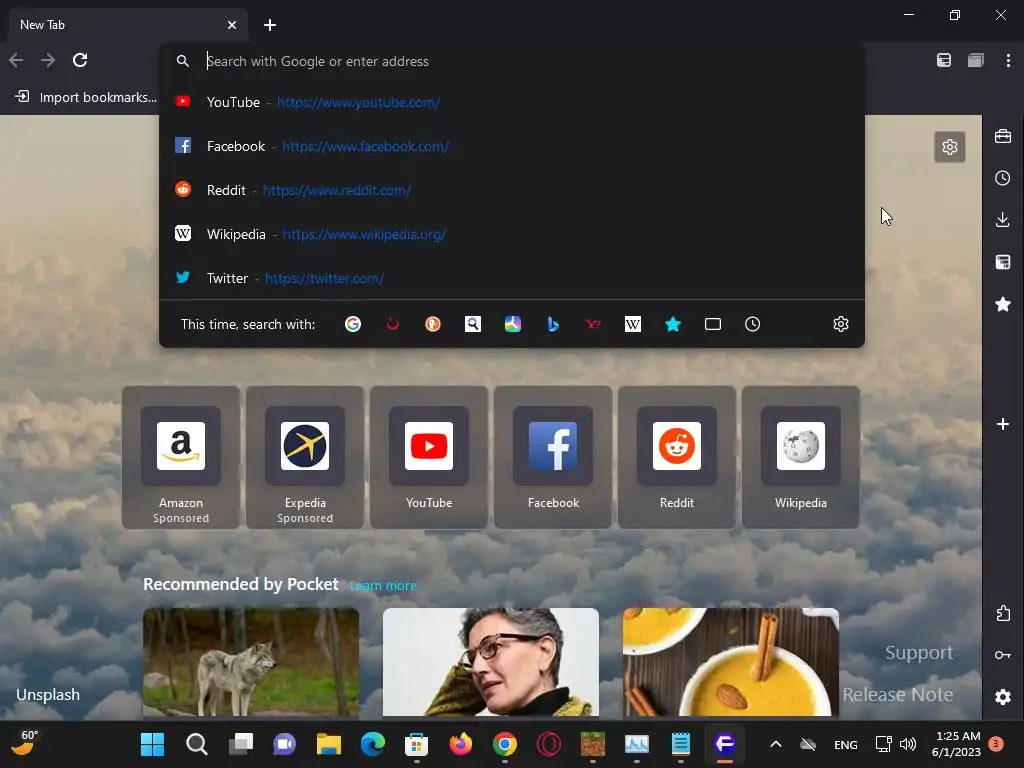Search bookmarks via the blue star icon
Image resolution: width=1024 pixels, height=768 pixels.
[x=673, y=324]
